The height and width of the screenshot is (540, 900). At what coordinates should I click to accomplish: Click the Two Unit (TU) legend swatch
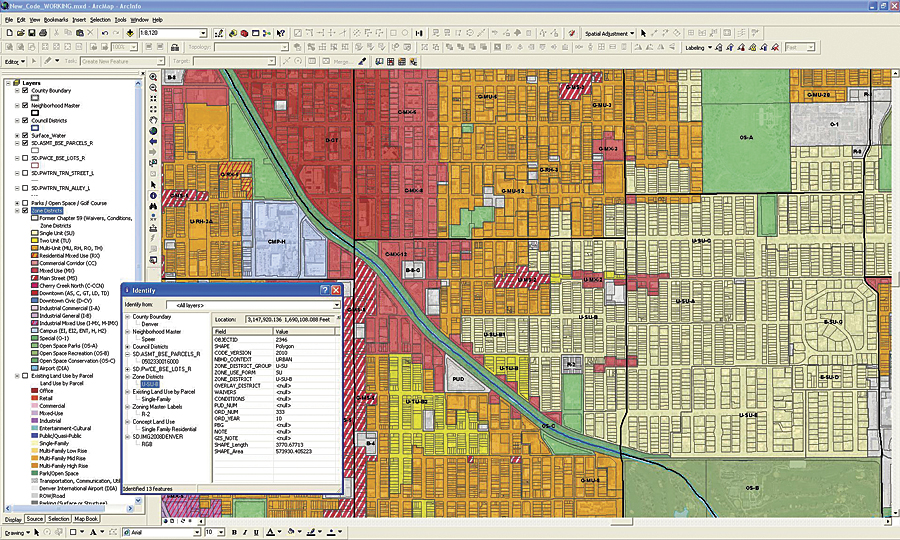click(34, 241)
